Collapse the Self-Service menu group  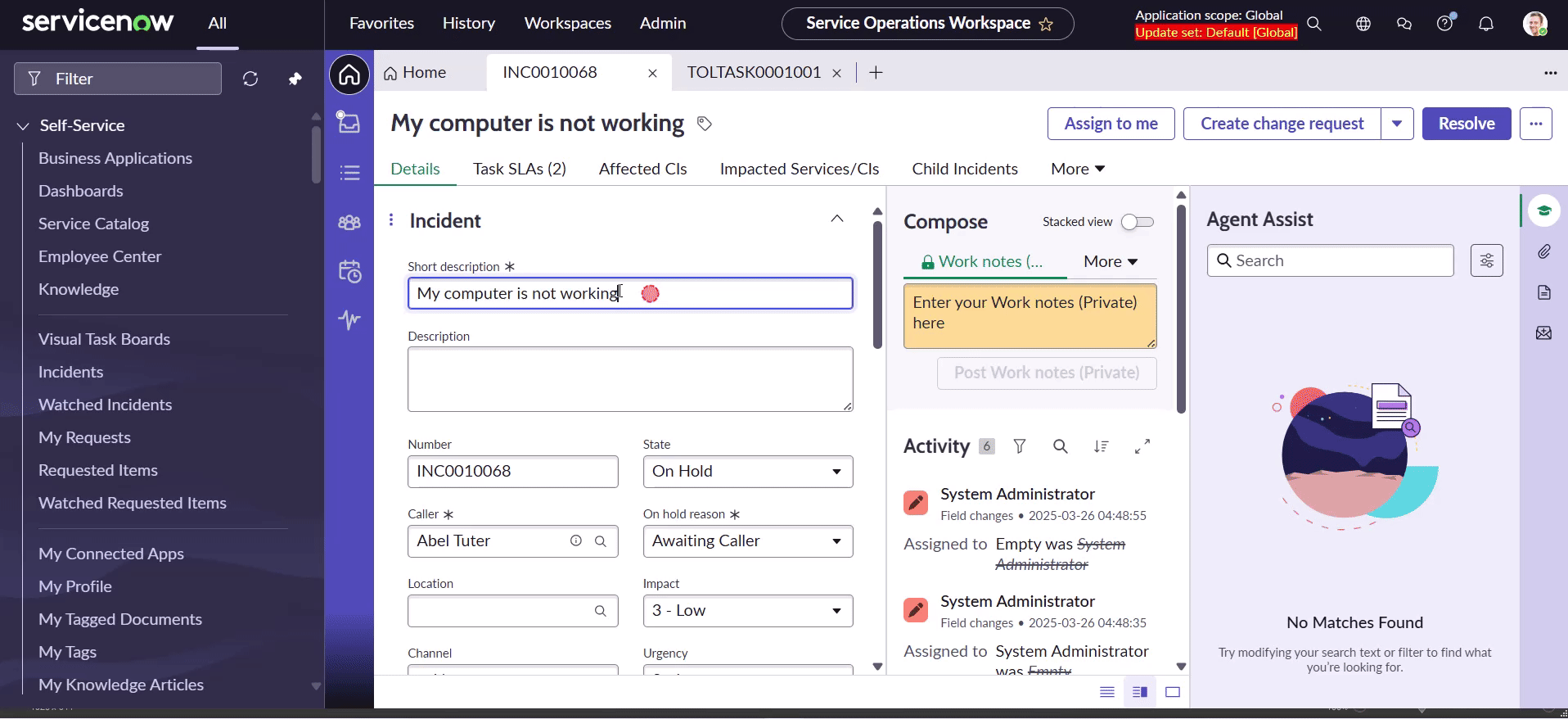[23, 126]
